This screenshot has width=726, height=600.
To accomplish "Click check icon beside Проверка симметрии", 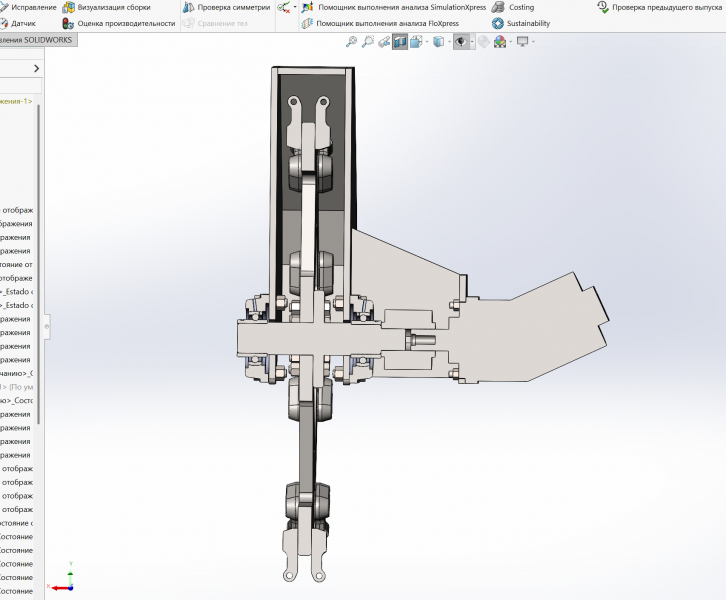I will pyautogui.click(x=283, y=7).
